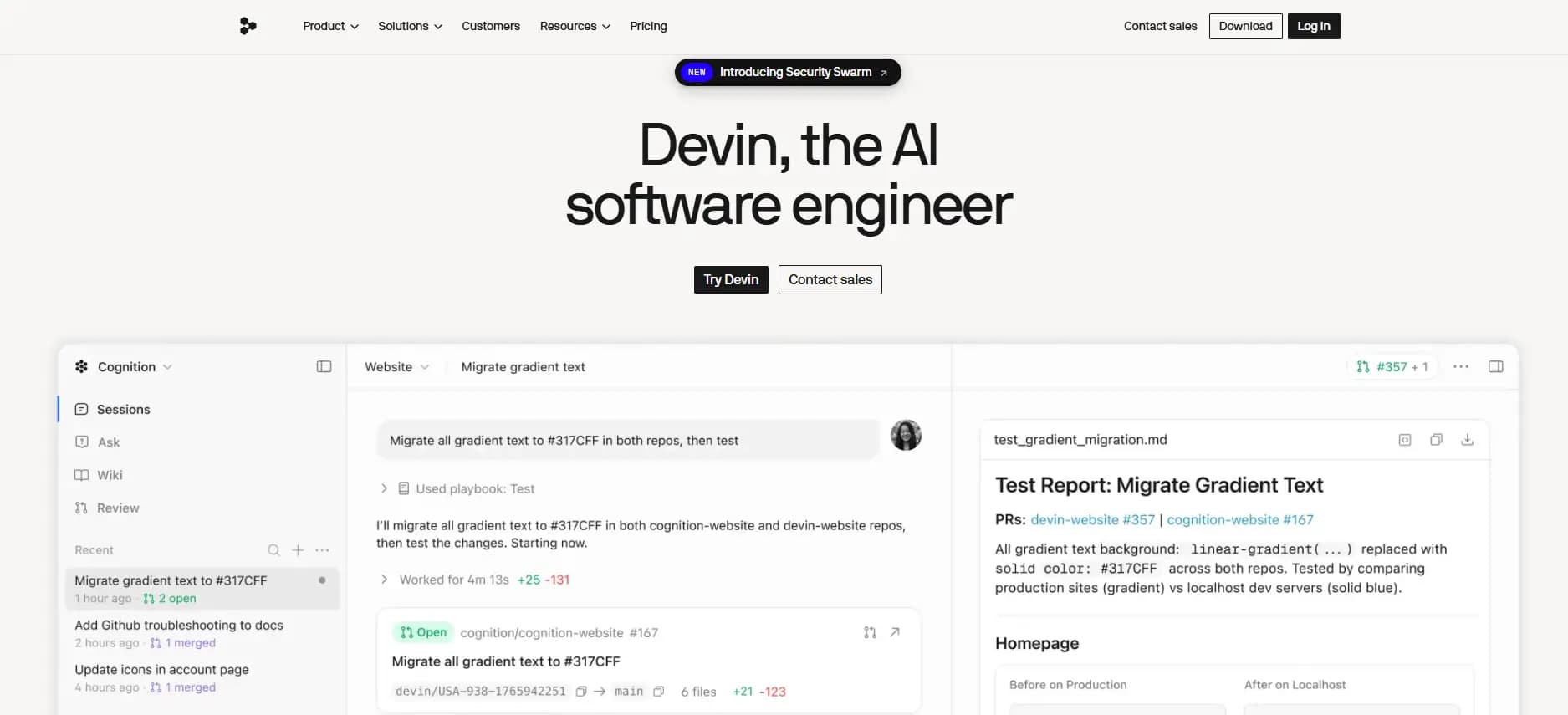Click pull request icon on PR #167 card
This screenshot has width=1568, height=715.
pyautogui.click(x=870, y=632)
